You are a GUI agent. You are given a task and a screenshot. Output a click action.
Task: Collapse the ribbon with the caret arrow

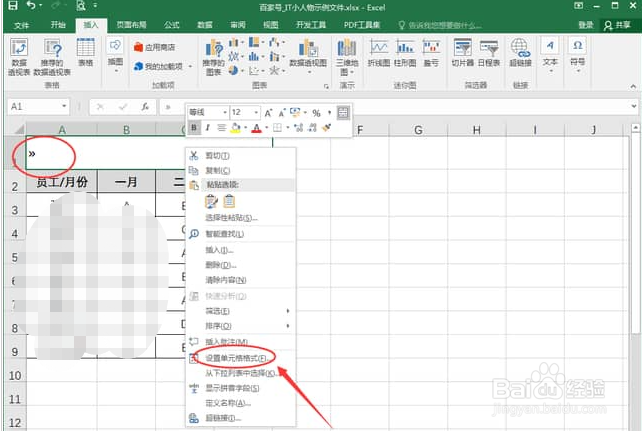[x=633, y=86]
